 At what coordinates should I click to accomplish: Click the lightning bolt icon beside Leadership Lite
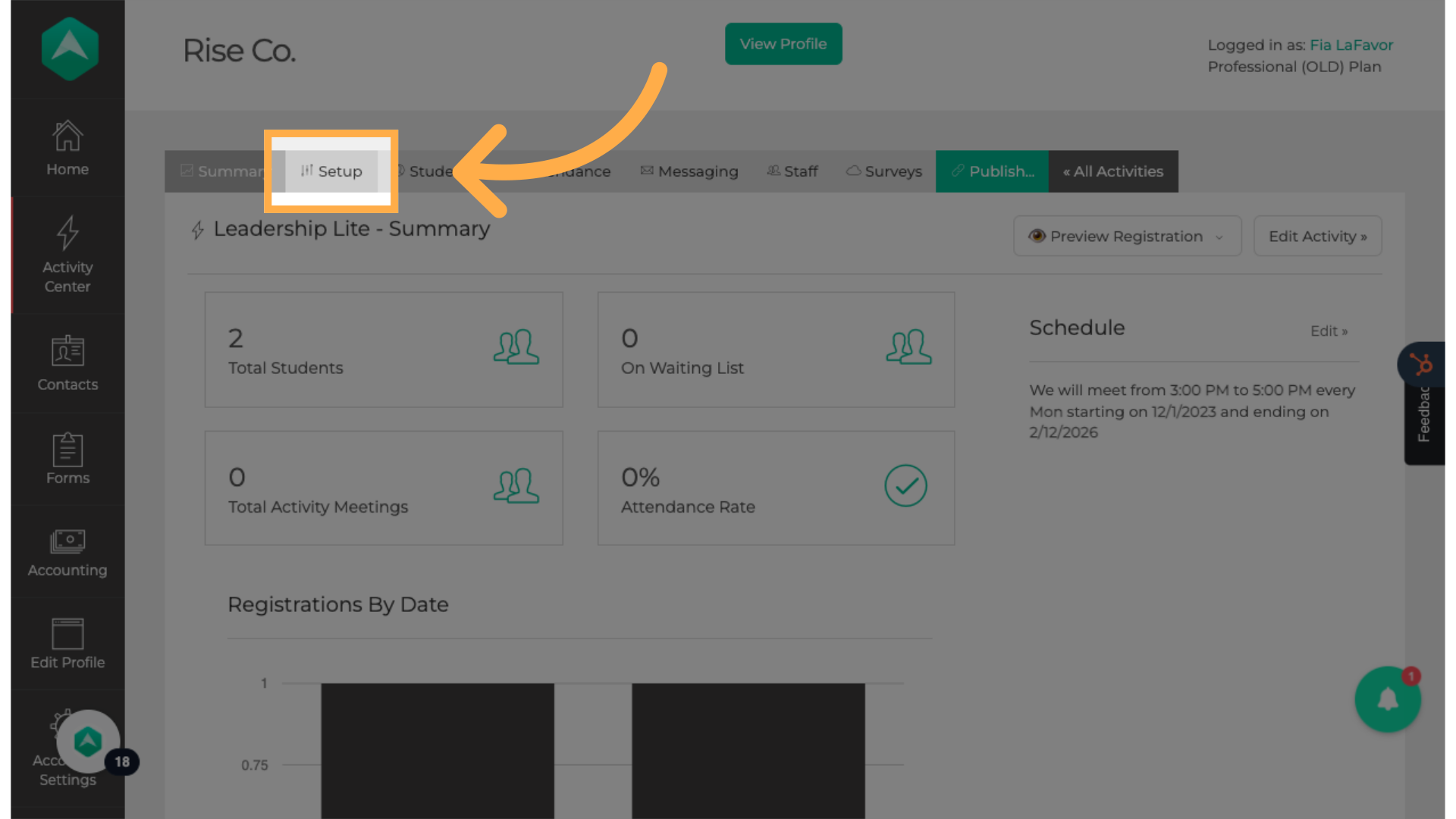(198, 230)
